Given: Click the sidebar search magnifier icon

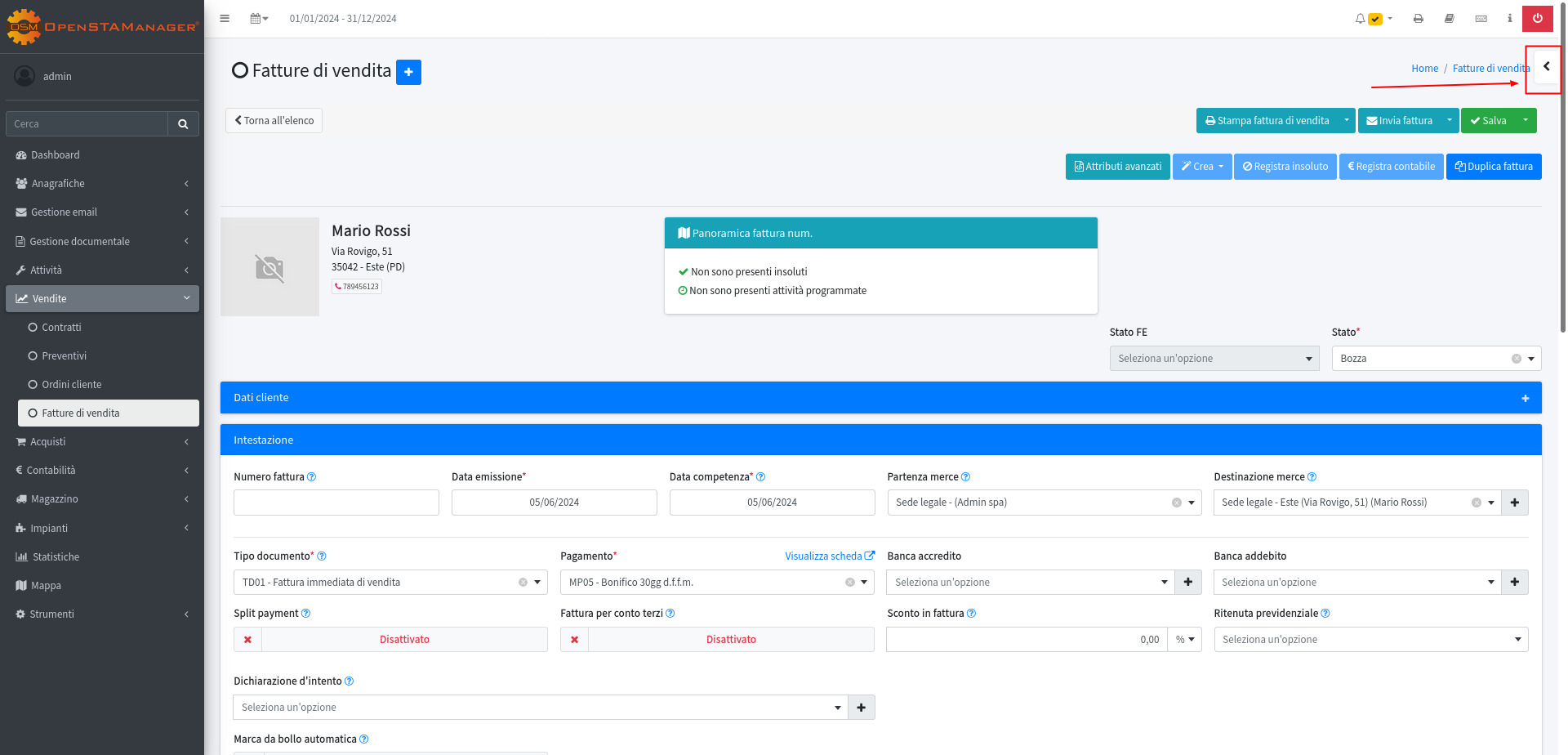Looking at the screenshot, I should (x=183, y=124).
